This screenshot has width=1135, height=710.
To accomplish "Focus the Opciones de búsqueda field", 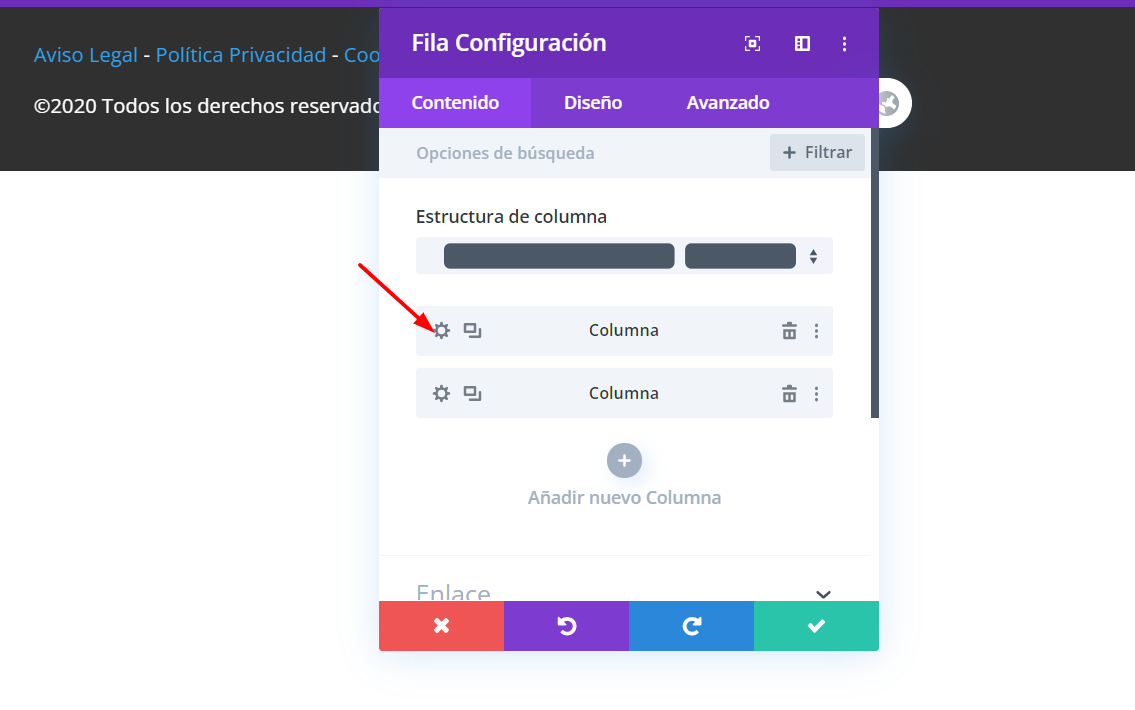I will click(574, 153).
